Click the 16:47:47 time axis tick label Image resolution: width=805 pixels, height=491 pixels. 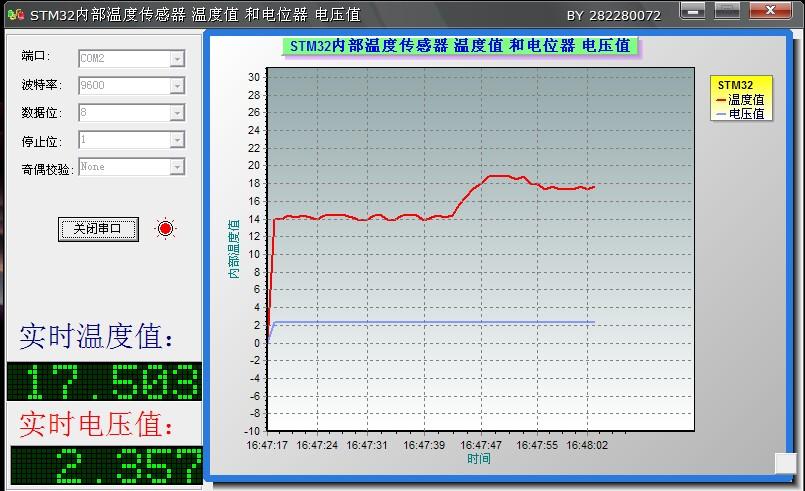481,445
